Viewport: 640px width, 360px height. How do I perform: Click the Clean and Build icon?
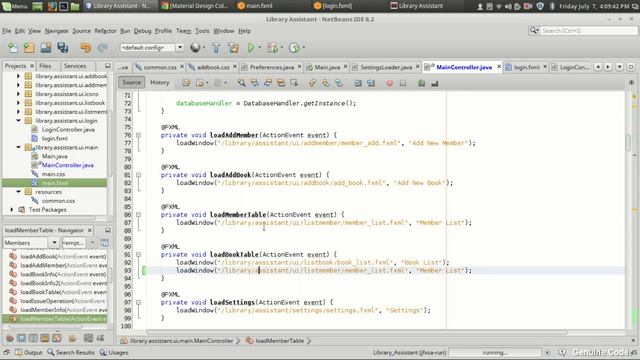[233, 47]
